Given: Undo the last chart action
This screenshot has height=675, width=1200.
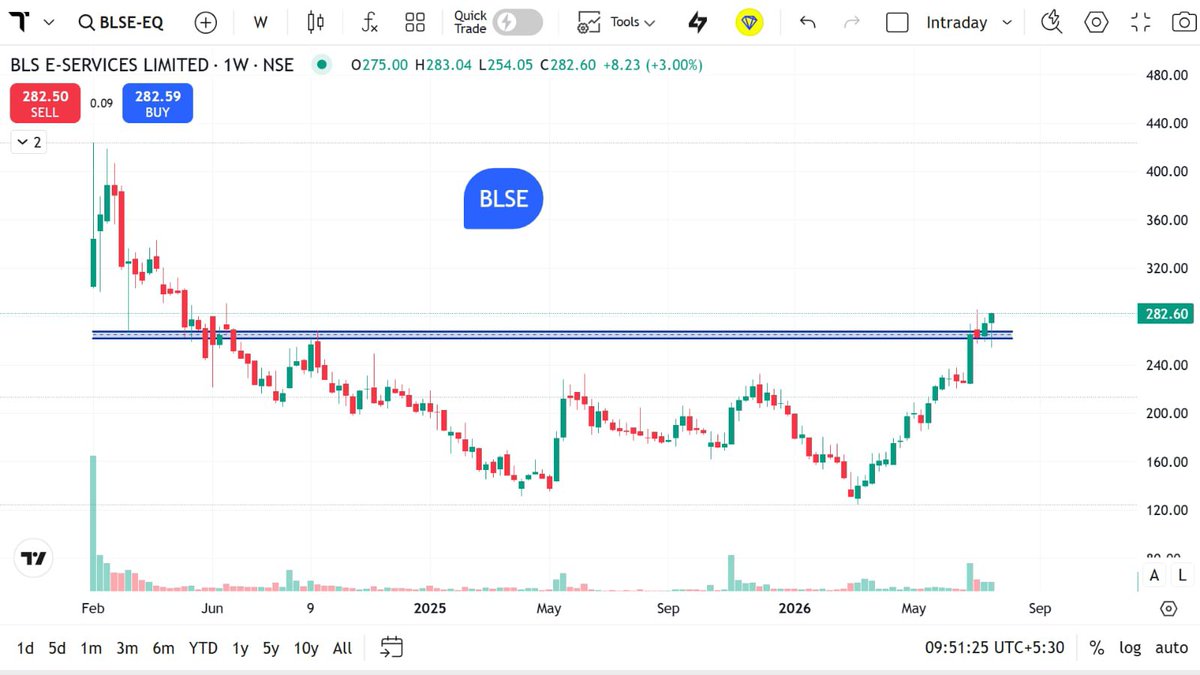Looking at the screenshot, I should (808, 22).
